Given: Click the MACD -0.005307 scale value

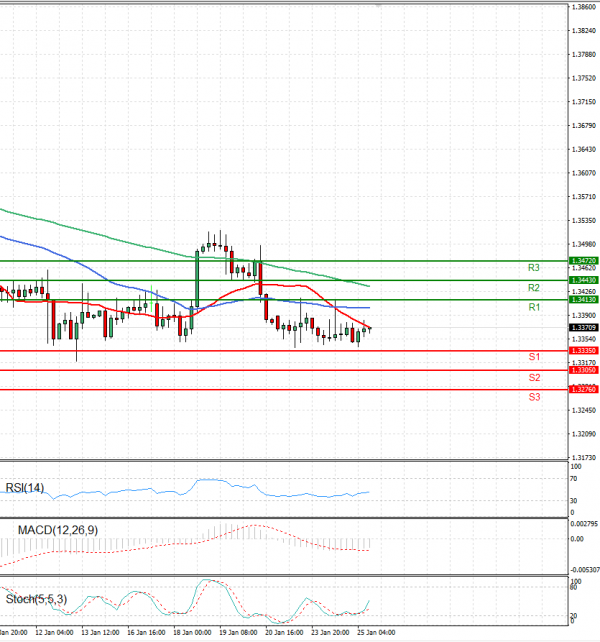Looking at the screenshot, I should 585,570.
